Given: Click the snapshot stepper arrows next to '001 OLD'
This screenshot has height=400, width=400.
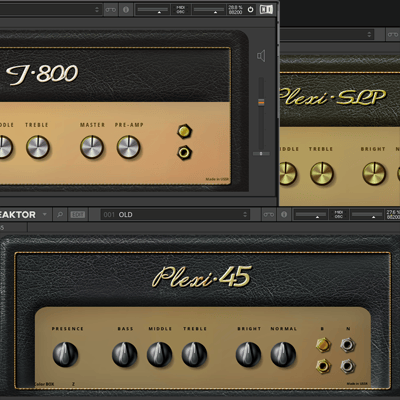Looking at the screenshot, I should pyautogui.click(x=245, y=215).
